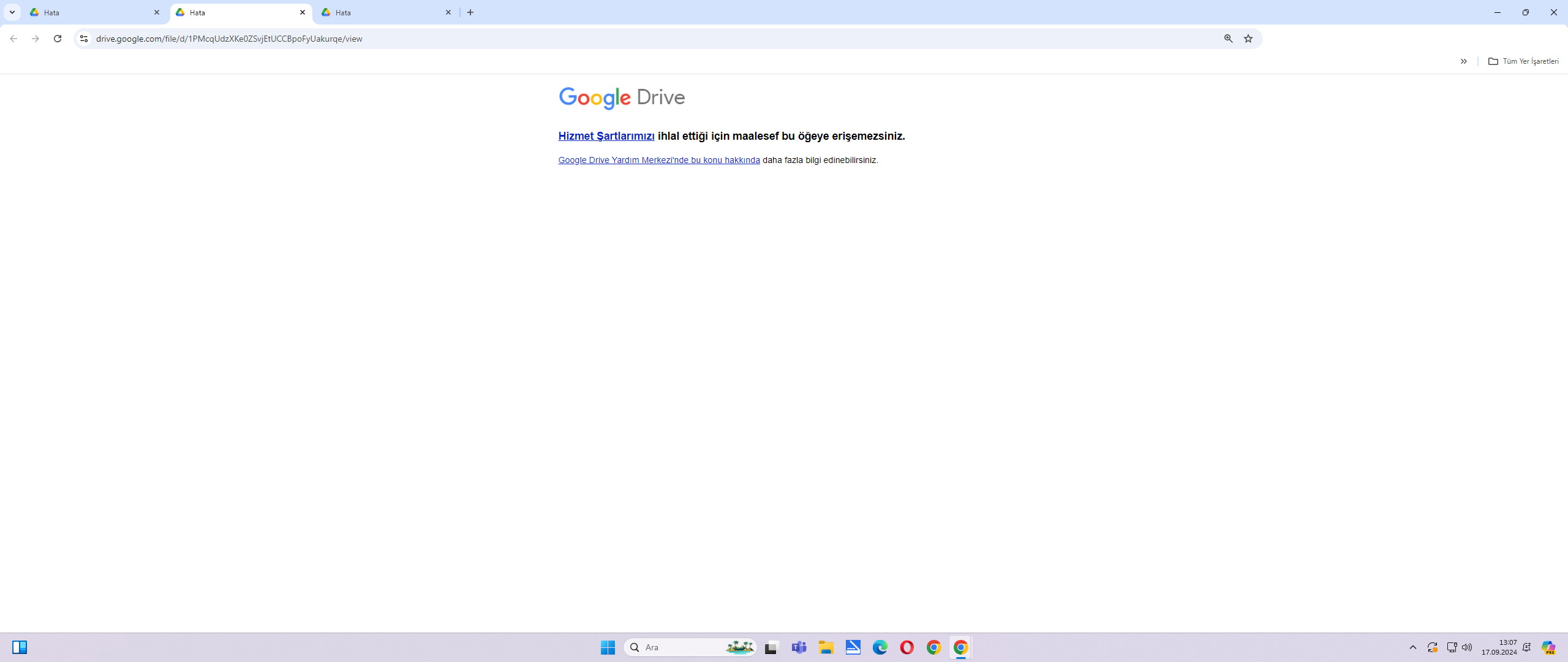1568x662 pixels.
Task: Open the Windows widgets panel
Action: 20,647
